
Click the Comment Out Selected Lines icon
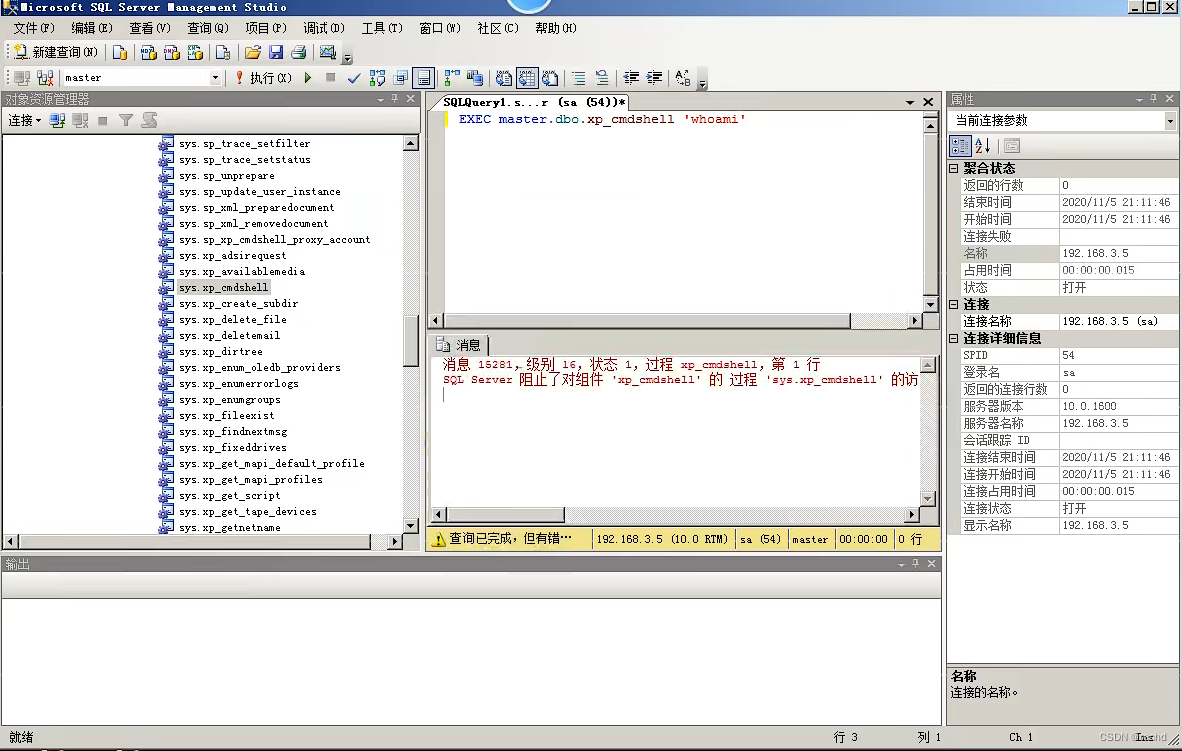(578, 78)
